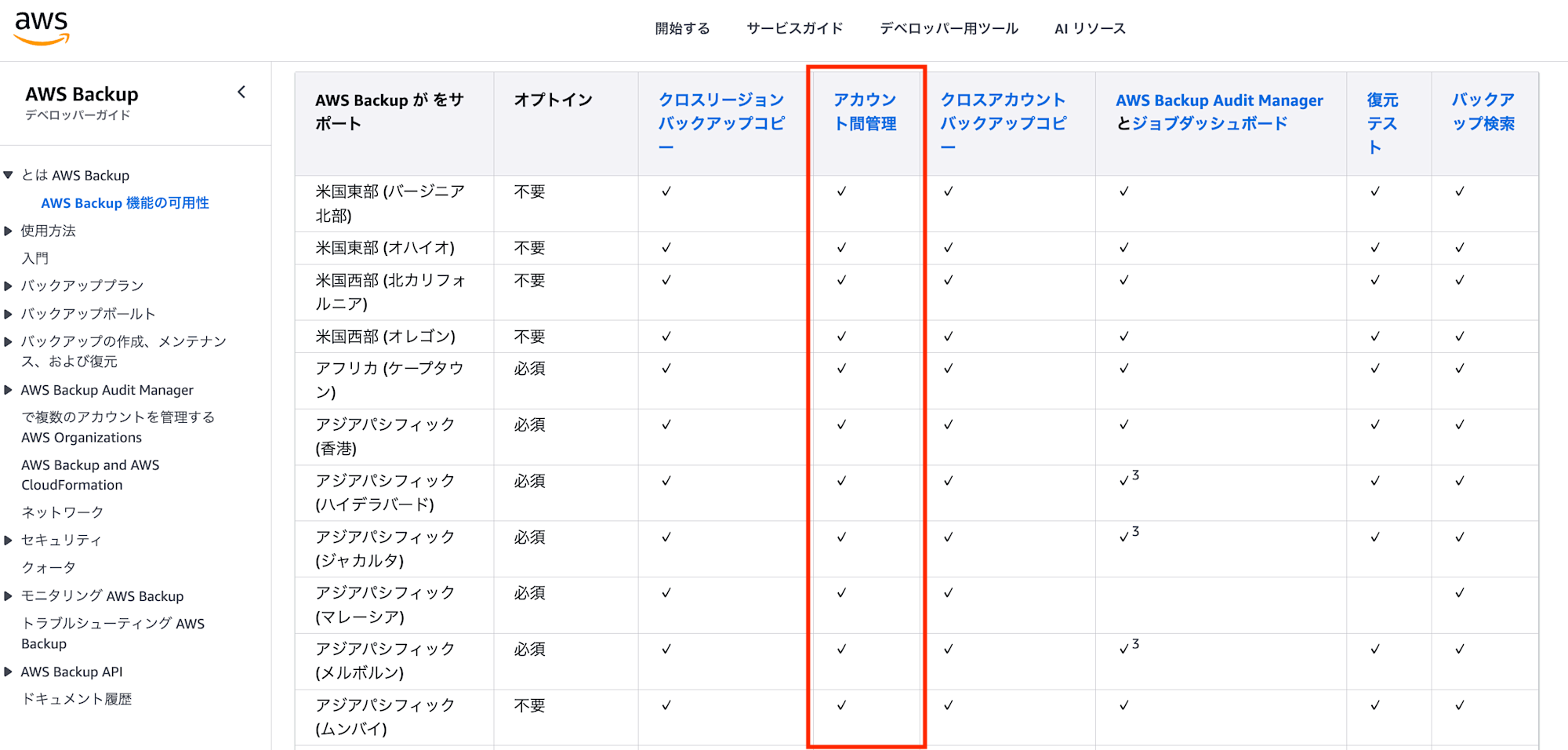Open the 復元テスト column link

(1382, 123)
